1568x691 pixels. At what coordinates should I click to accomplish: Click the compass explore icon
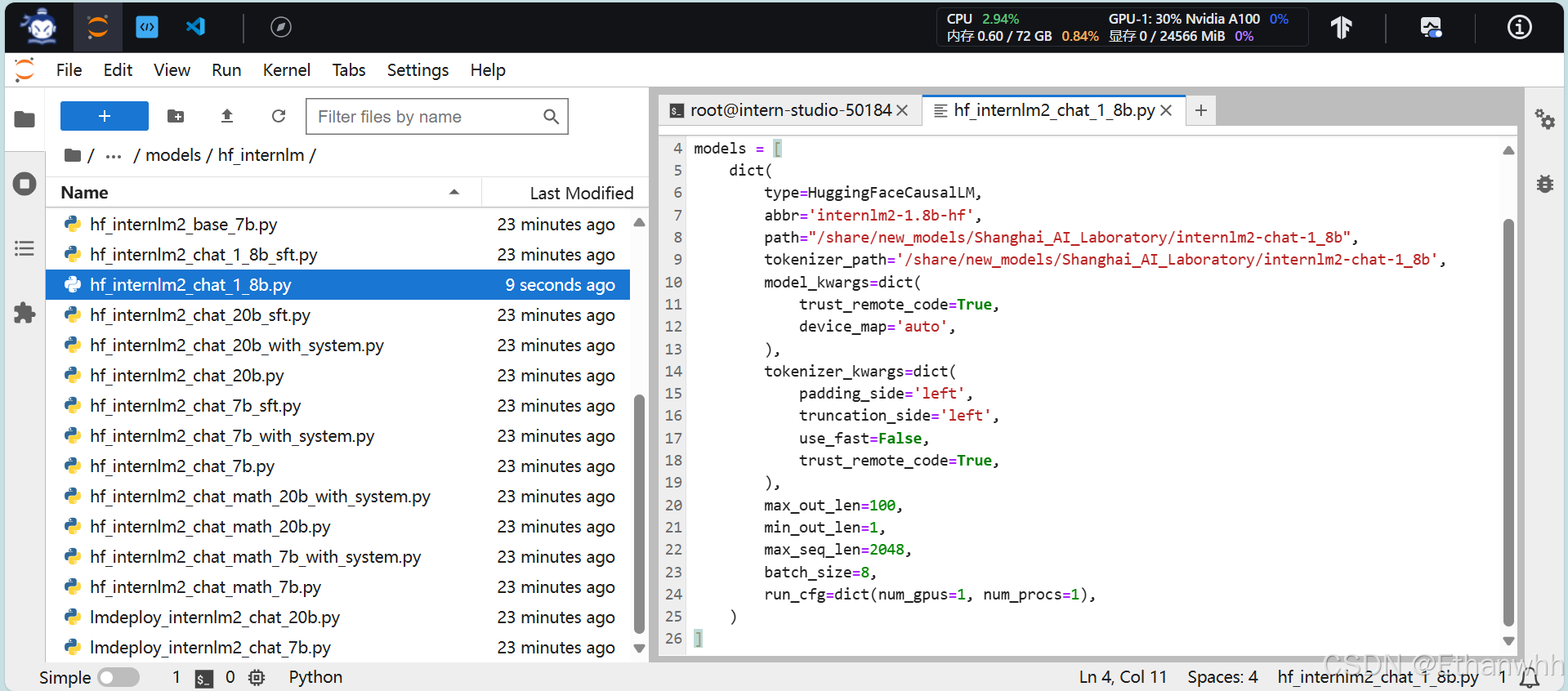tap(281, 27)
